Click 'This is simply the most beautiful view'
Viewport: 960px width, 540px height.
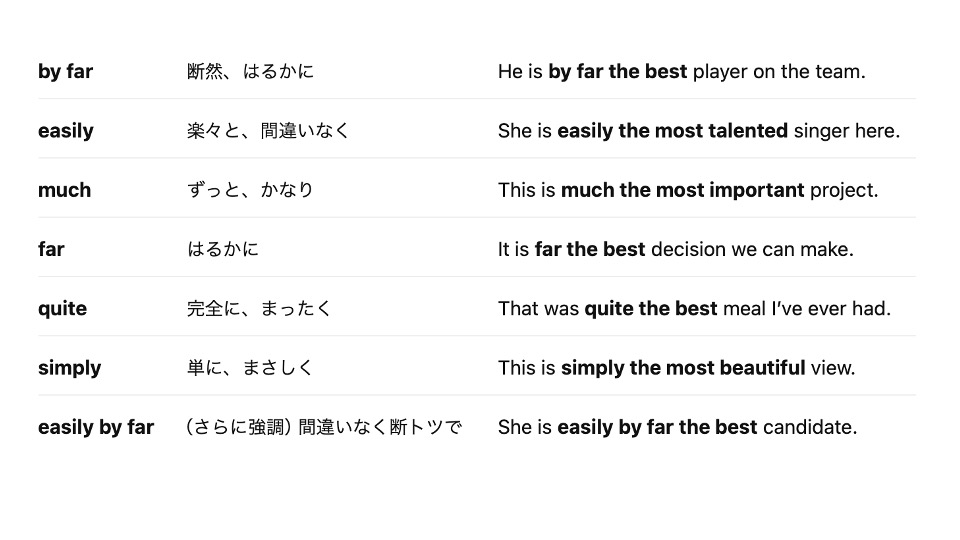tap(676, 368)
